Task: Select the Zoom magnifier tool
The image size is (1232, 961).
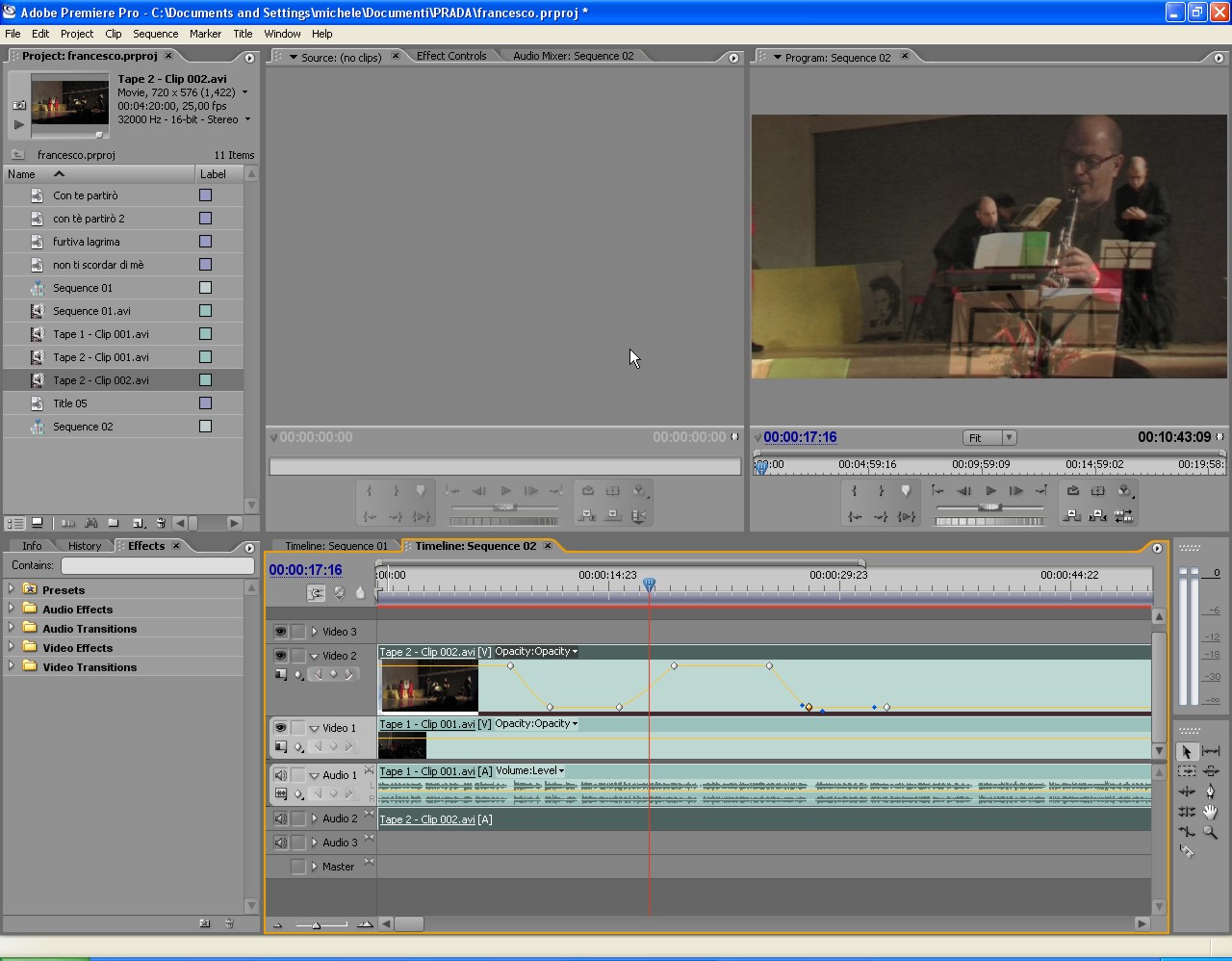Action: pyautogui.click(x=1210, y=832)
